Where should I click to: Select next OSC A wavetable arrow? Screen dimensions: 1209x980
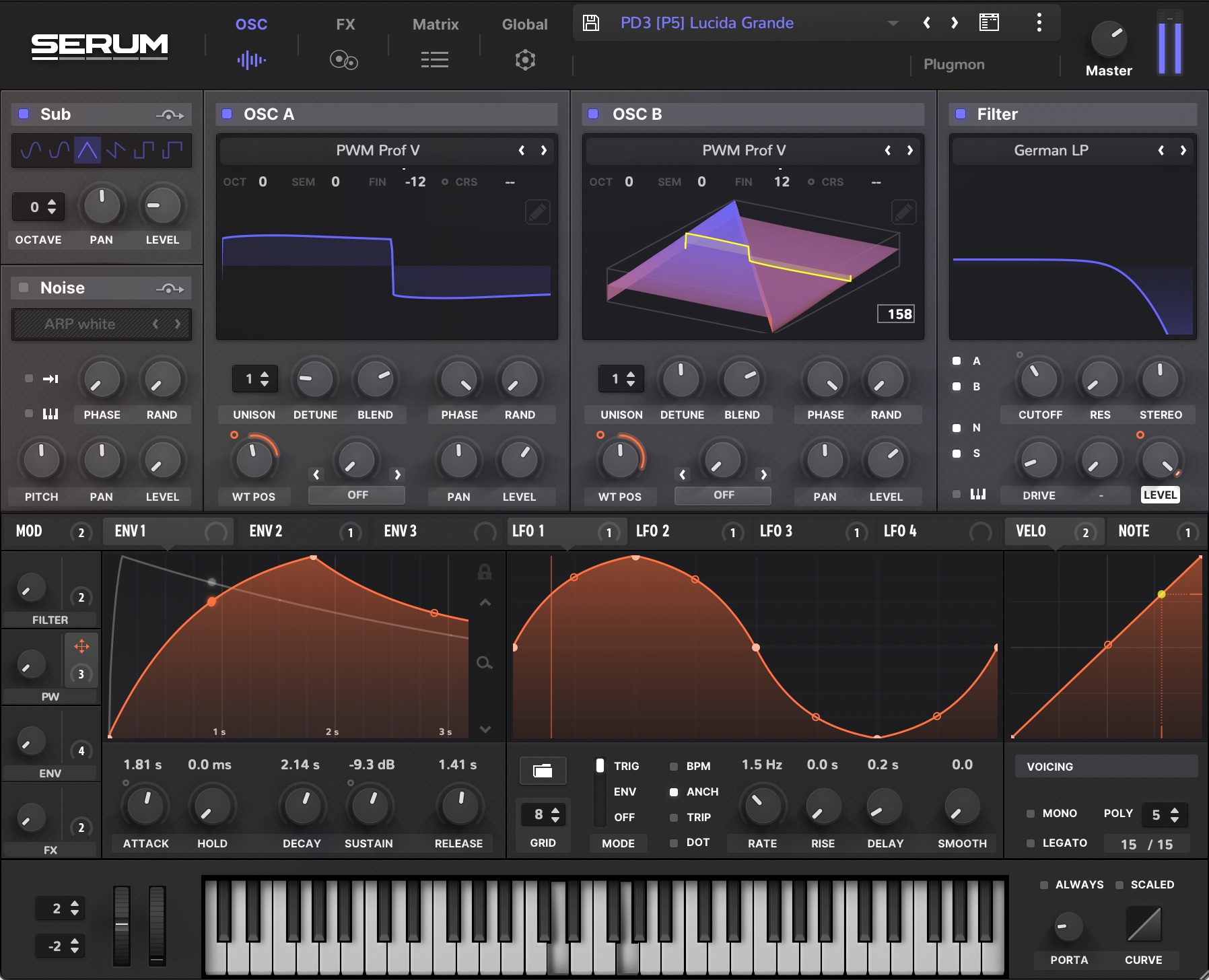(543, 151)
